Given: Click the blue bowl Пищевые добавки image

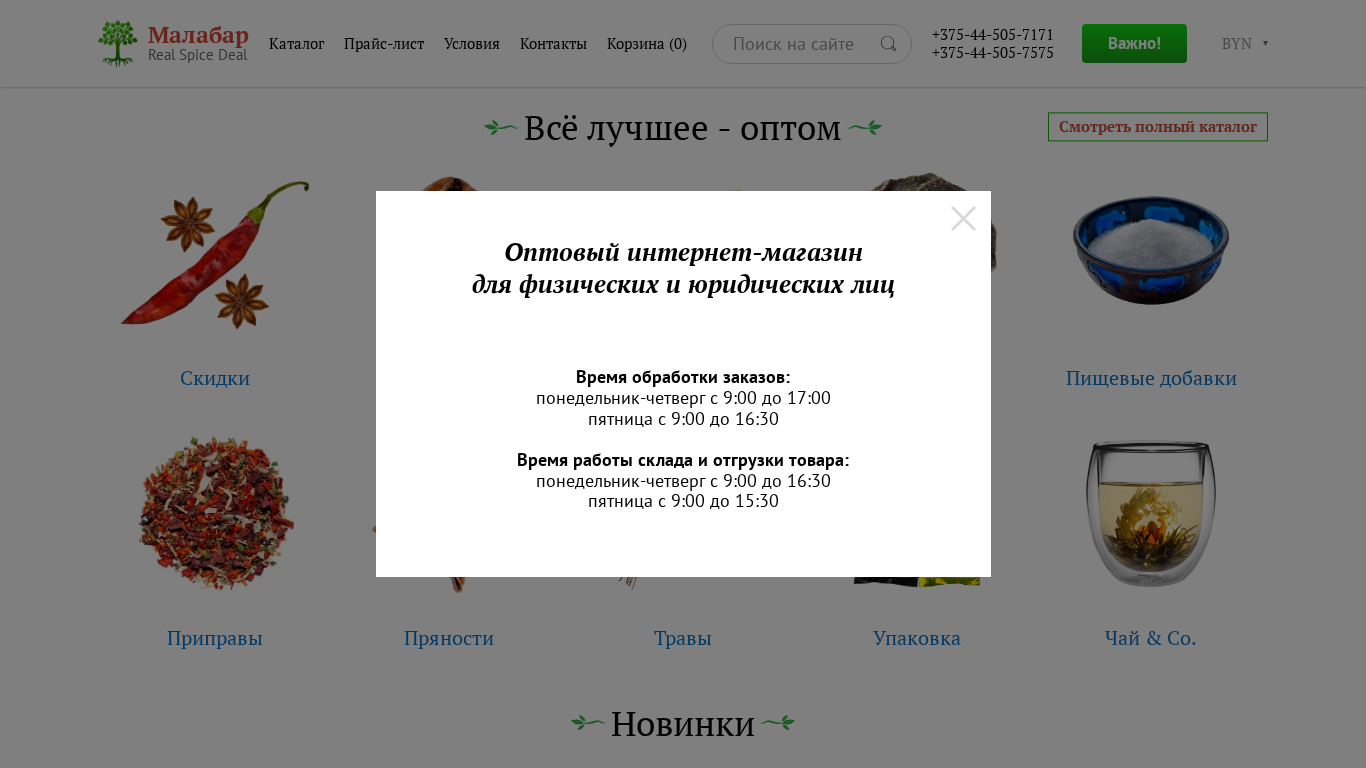Looking at the screenshot, I should tap(1151, 250).
